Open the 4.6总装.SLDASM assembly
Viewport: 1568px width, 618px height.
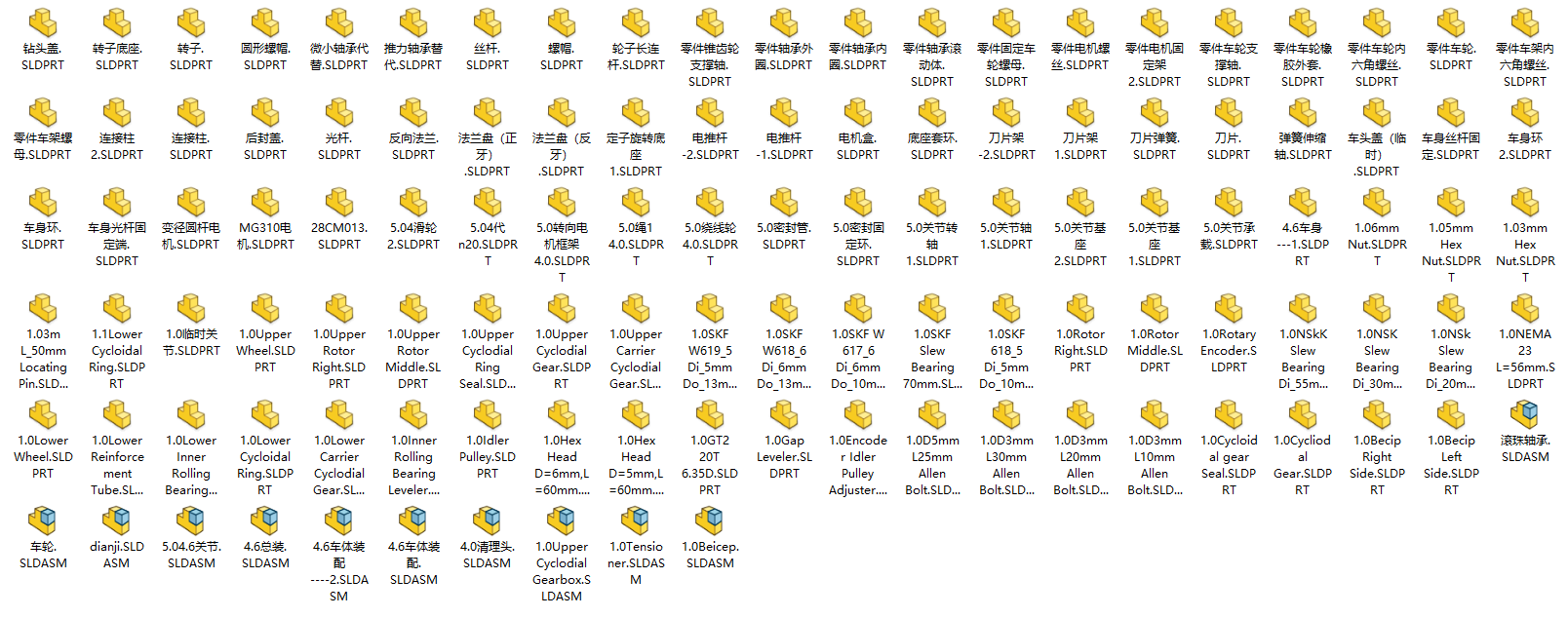click(265, 521)
